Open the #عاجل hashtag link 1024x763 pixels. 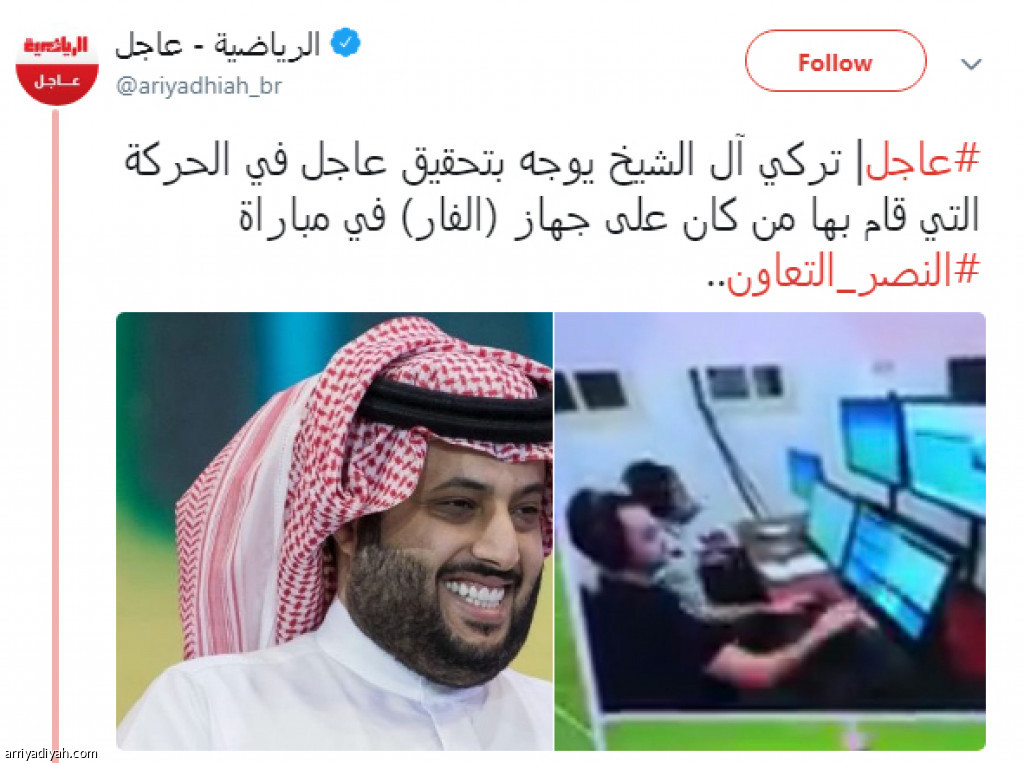coord(923,160)
